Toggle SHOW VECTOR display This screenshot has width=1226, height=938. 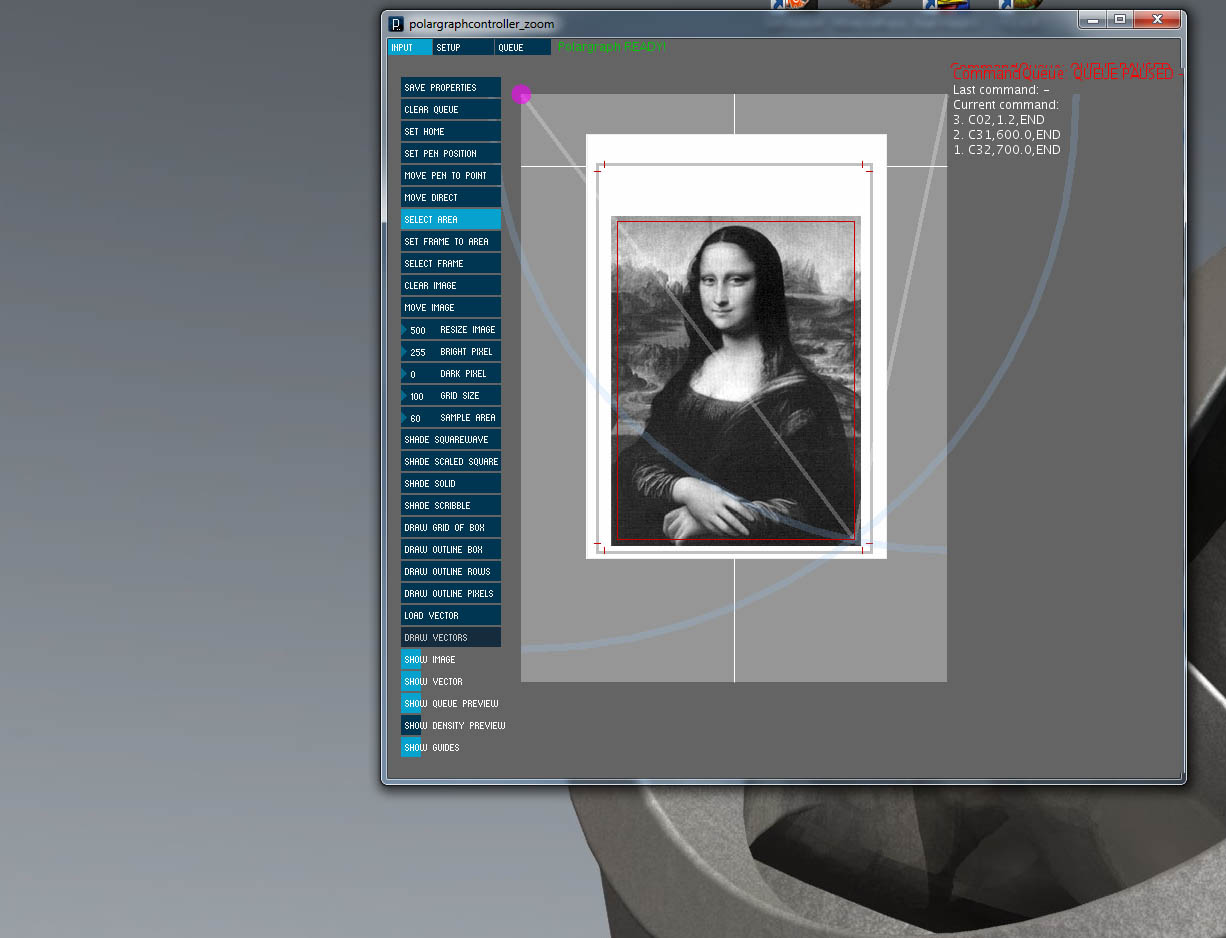pyautogui.click(x=411, y=681)
